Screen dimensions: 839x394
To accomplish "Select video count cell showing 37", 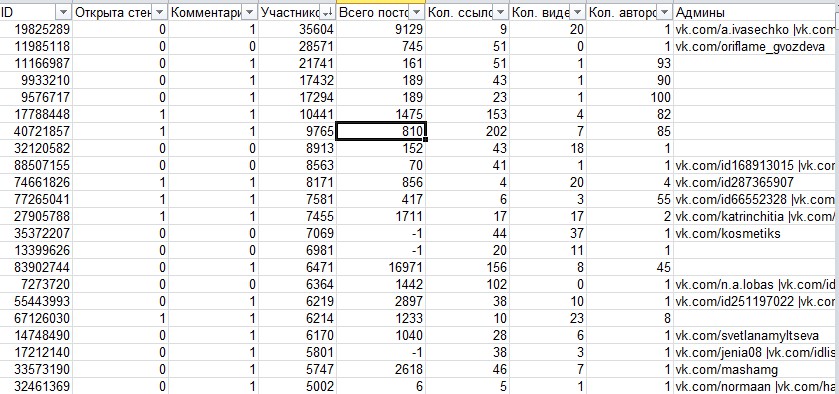I will [x=547, y=233].
